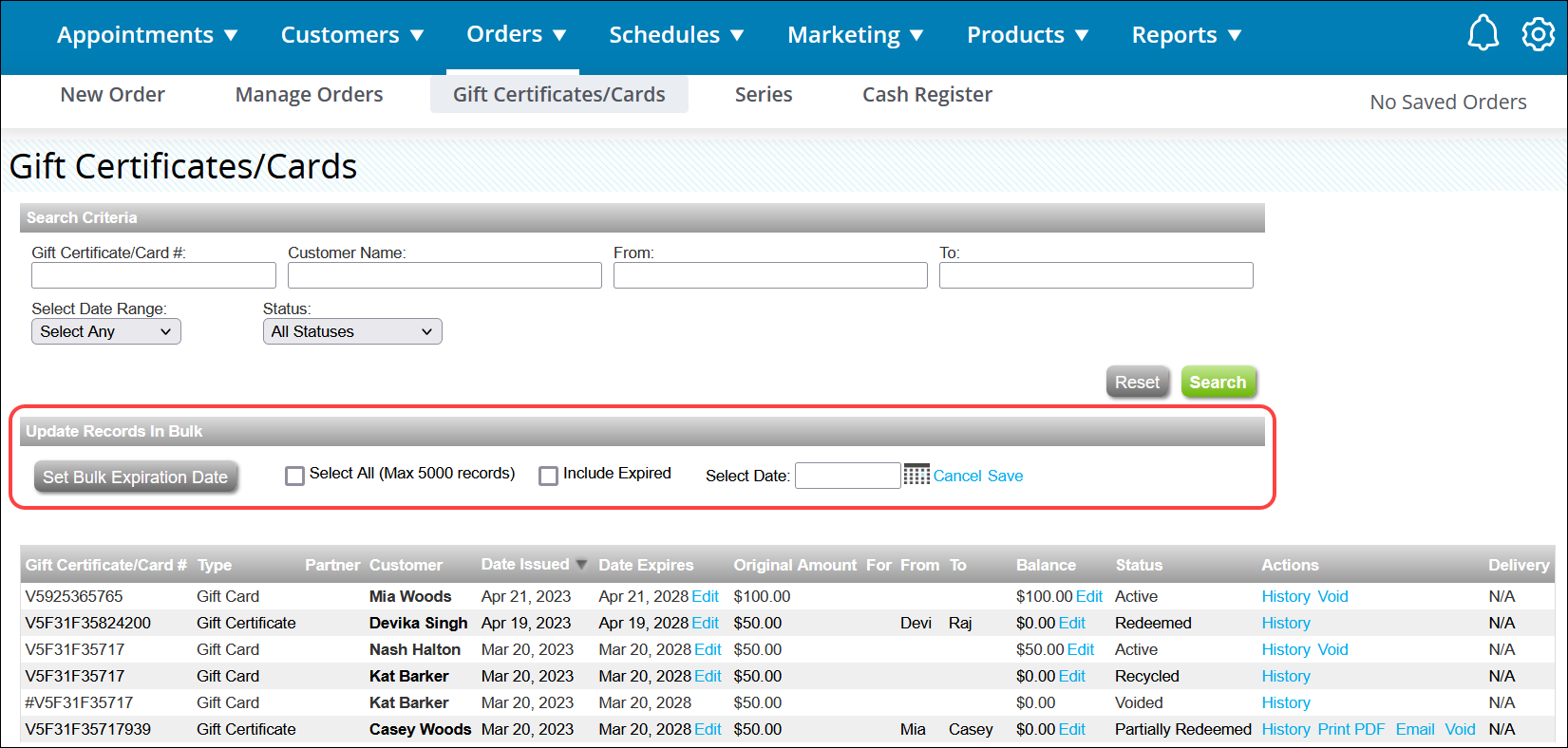The height and width of the screenshot is (748, 1568).
Task: Open the All Statuses dropdown
Action: pyautogui.click(x=351, y=331)
